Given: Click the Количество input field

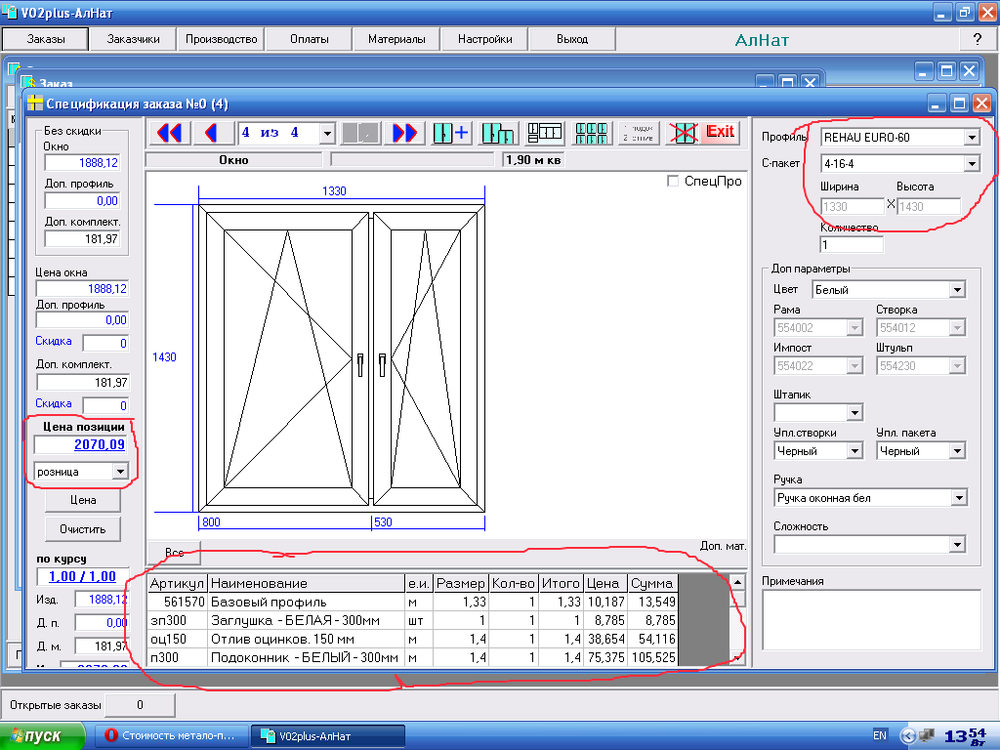Looking at the screenshot, I should click(x=852, y=245).
